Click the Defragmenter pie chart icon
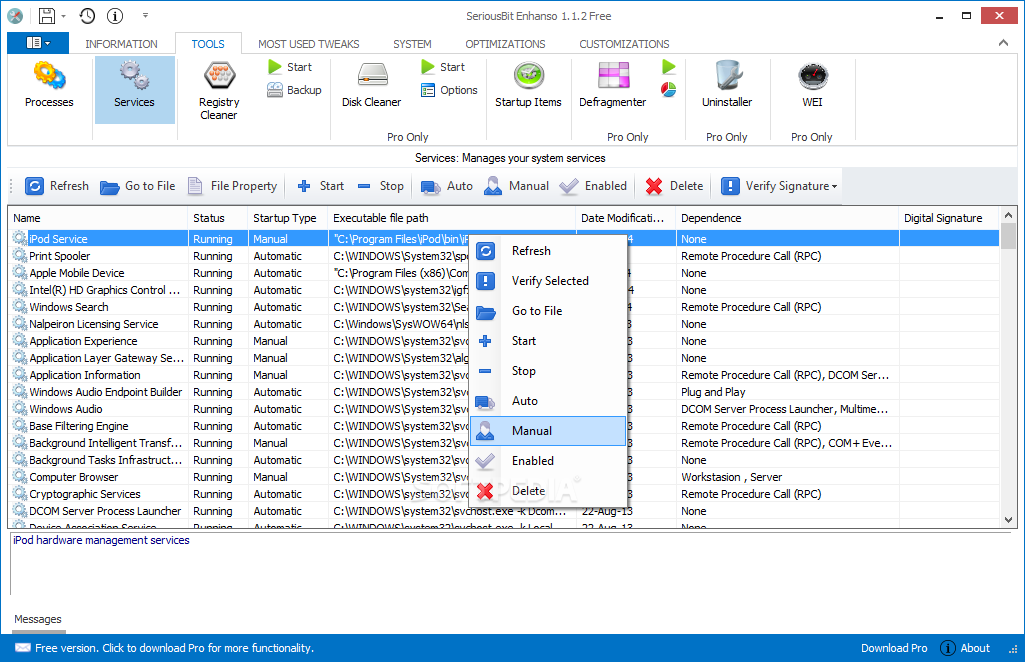The image size is (1025, 662). click(x=668, y=90)
